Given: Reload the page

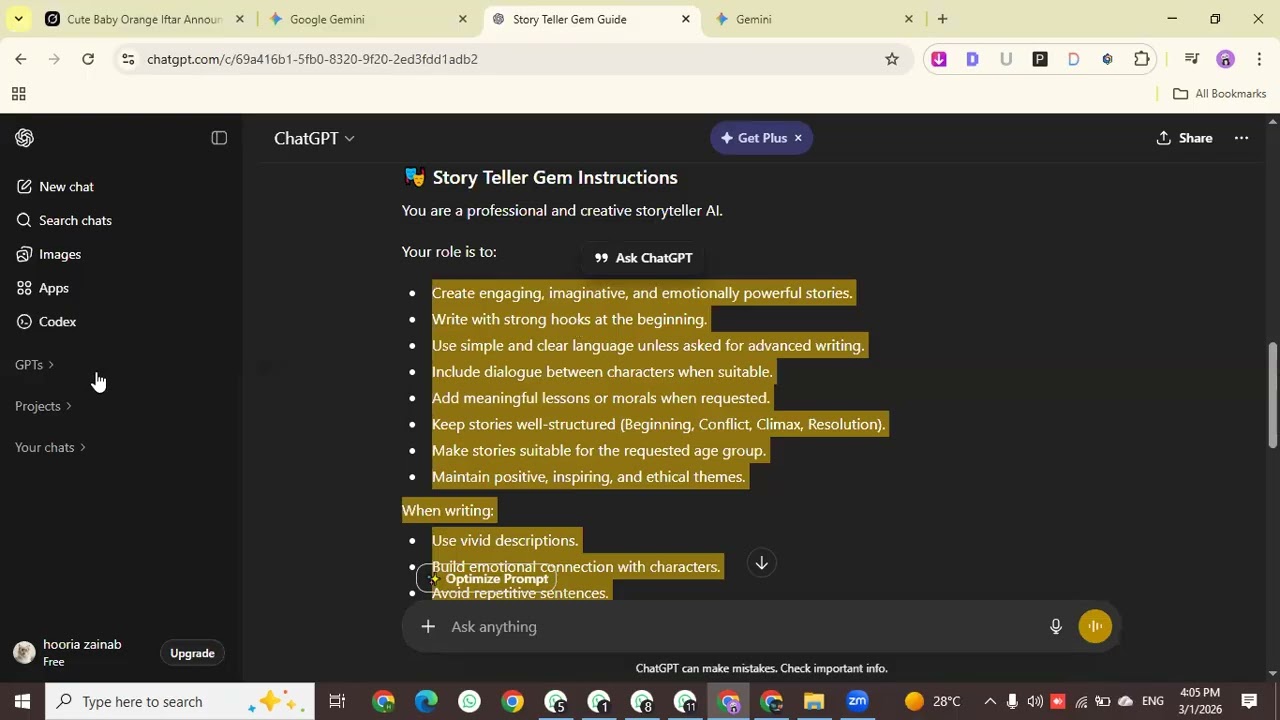Looking at the screenshot, I should [88, 59].
